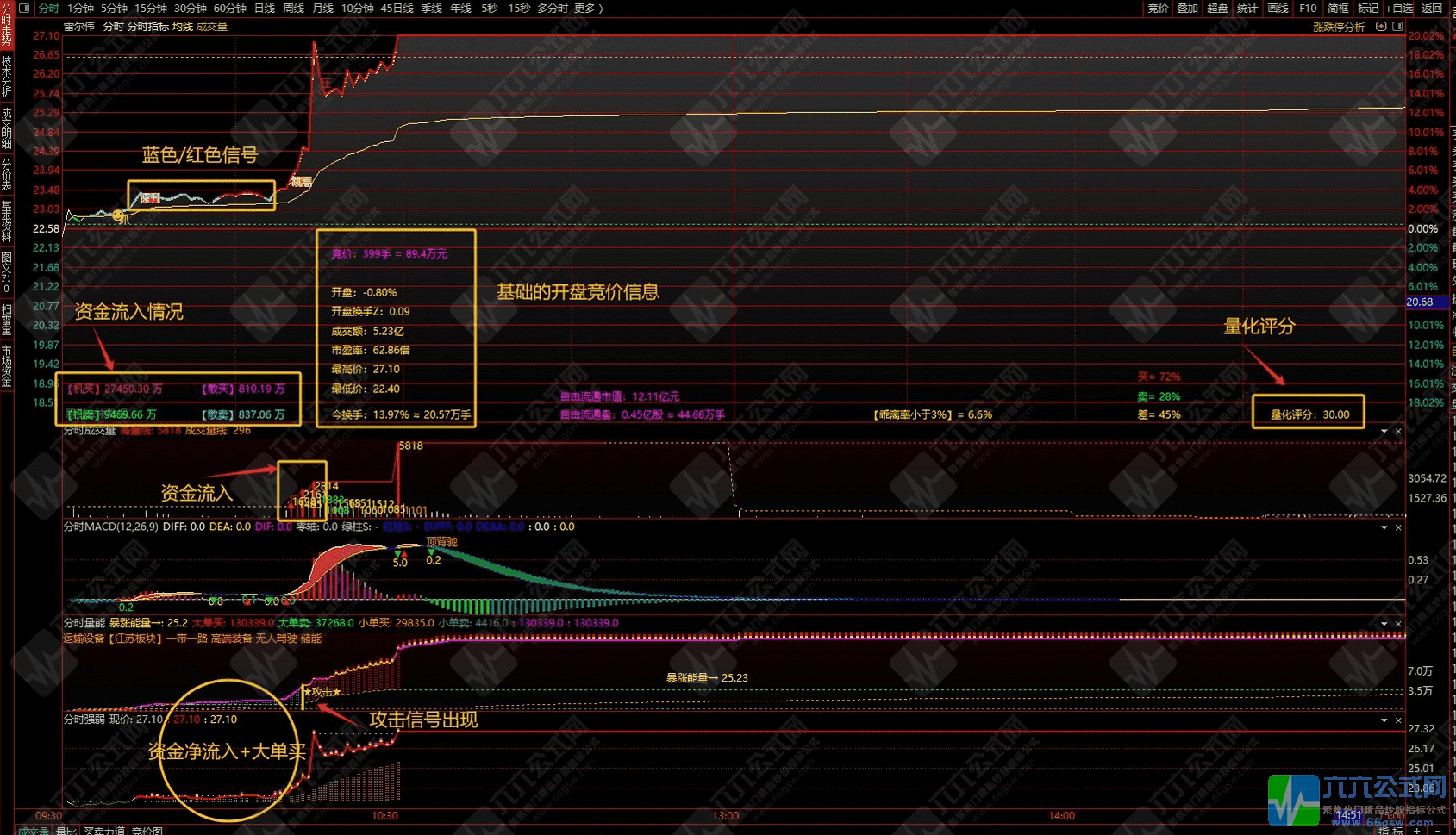
Task: Open the 分时MACD panel dropdown arrow
Action: [x=1384, y=527]
